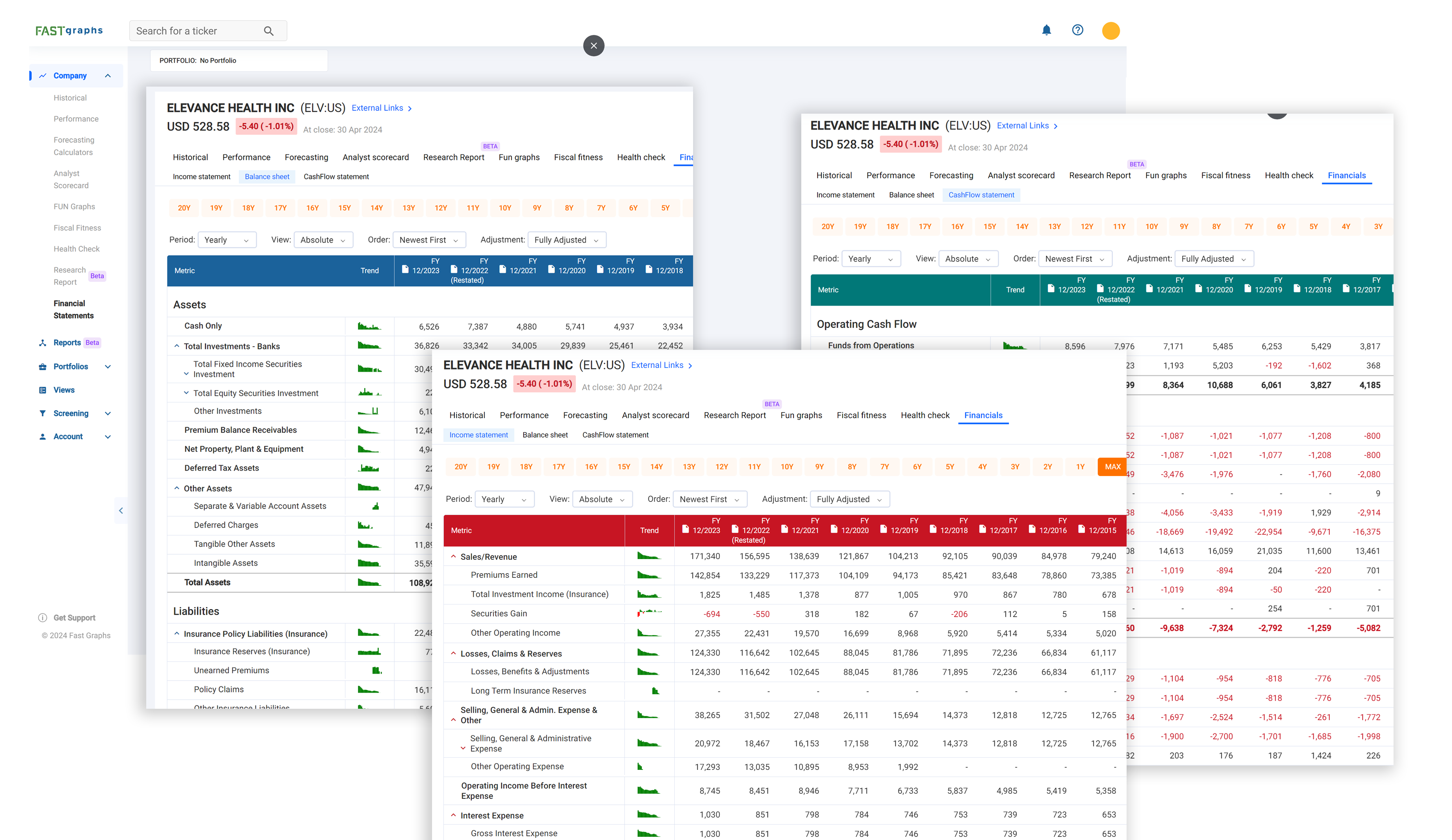Click the sidebar collapse arrow

pyautogui.click(x=120, y=511)
